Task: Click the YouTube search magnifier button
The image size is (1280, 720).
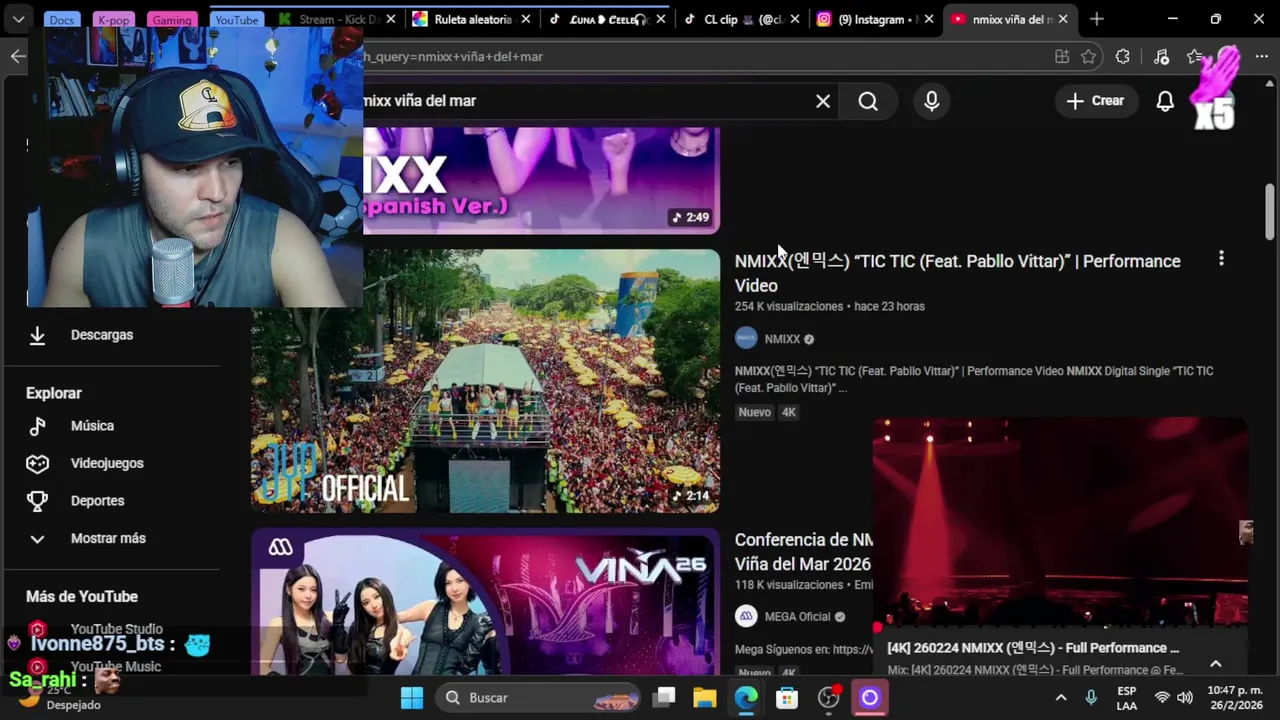Action: point(868,101)
